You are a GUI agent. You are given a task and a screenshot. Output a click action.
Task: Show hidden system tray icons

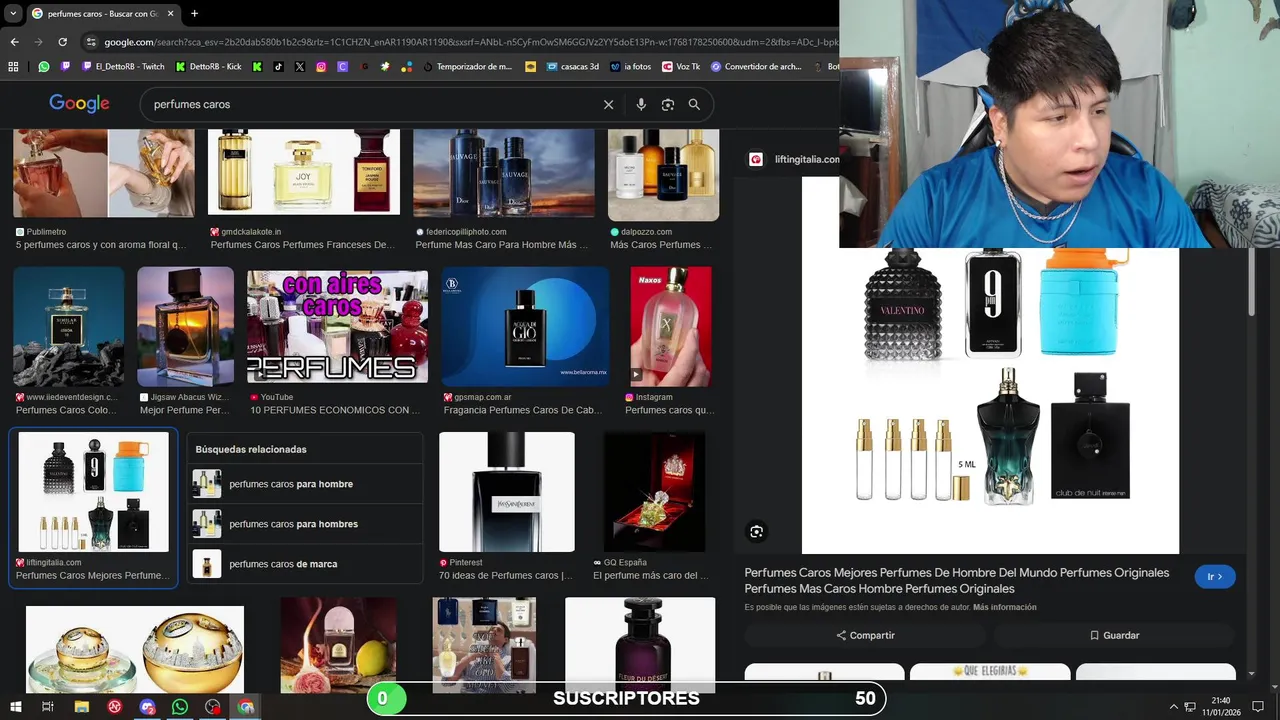tap(1173, 707)
